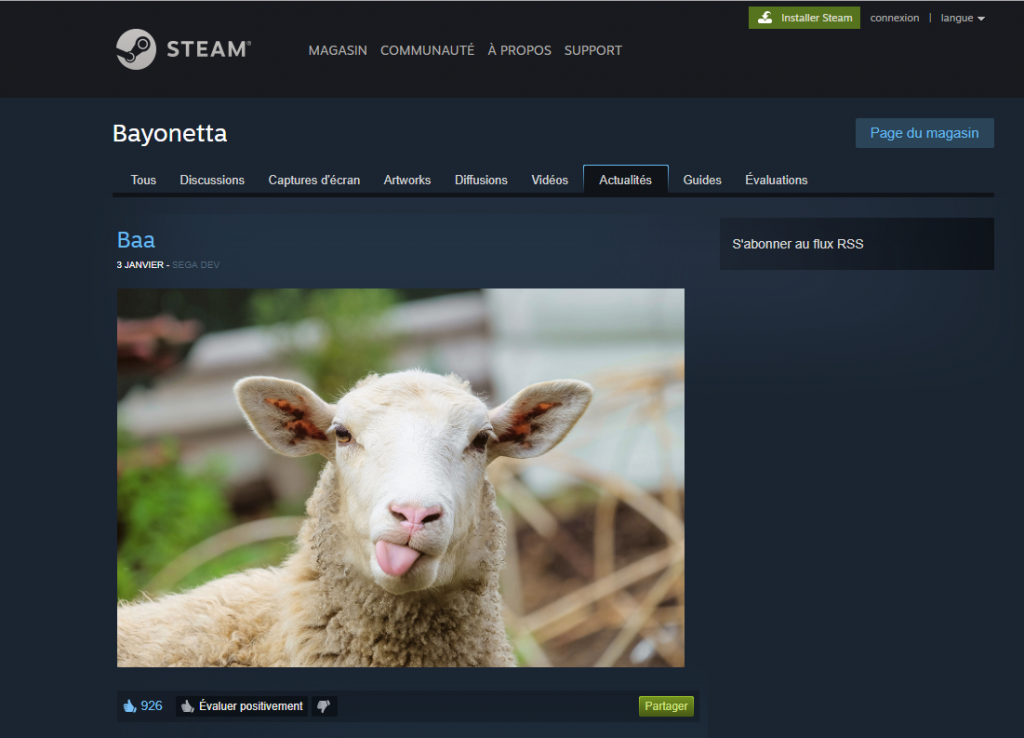The width and height of the screenshot is (1024, 738).
Task: Switch to the Évaluations tab
Action: 776,180
